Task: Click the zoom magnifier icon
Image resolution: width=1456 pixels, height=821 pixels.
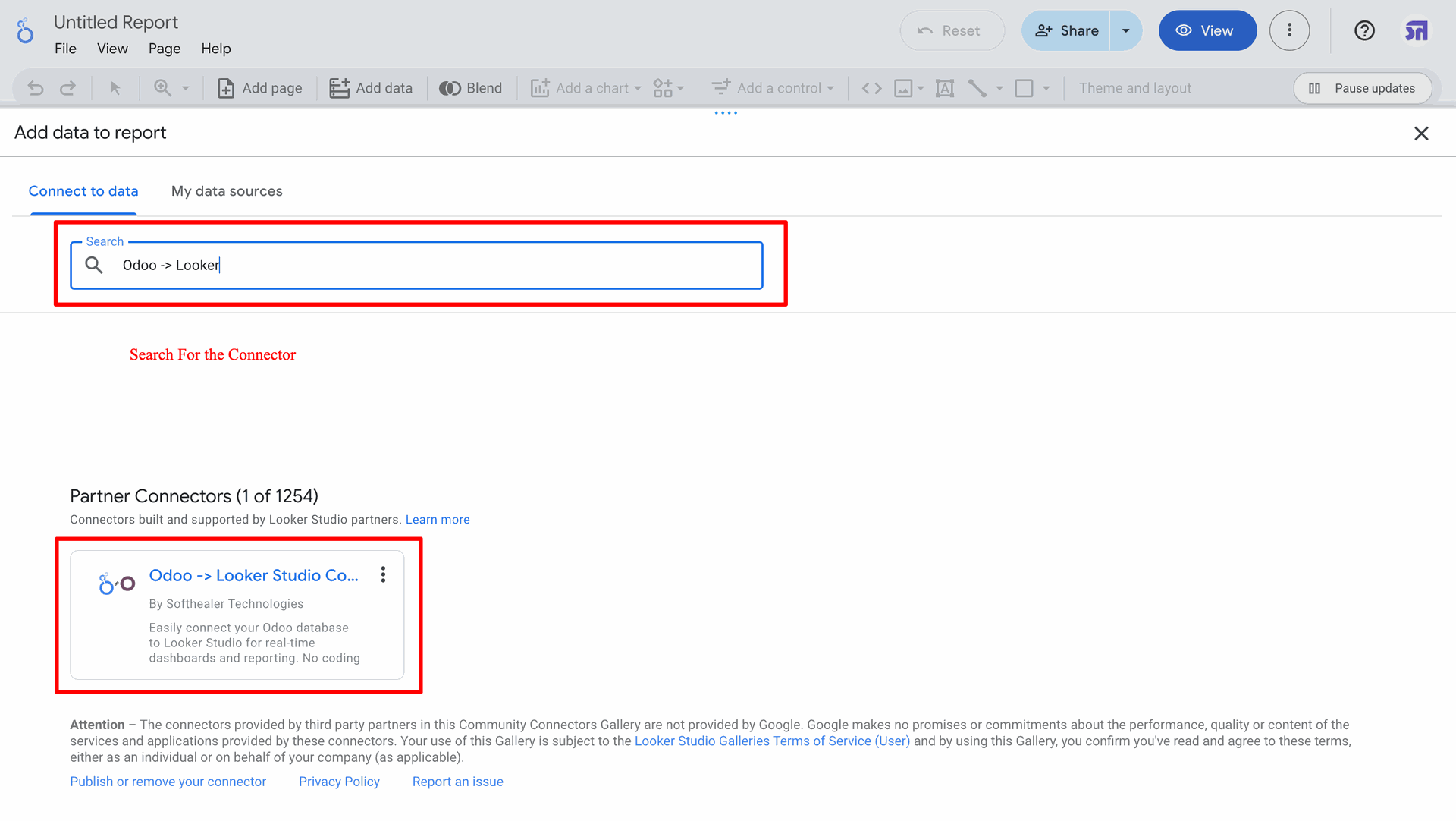Action: pos(162,88)
